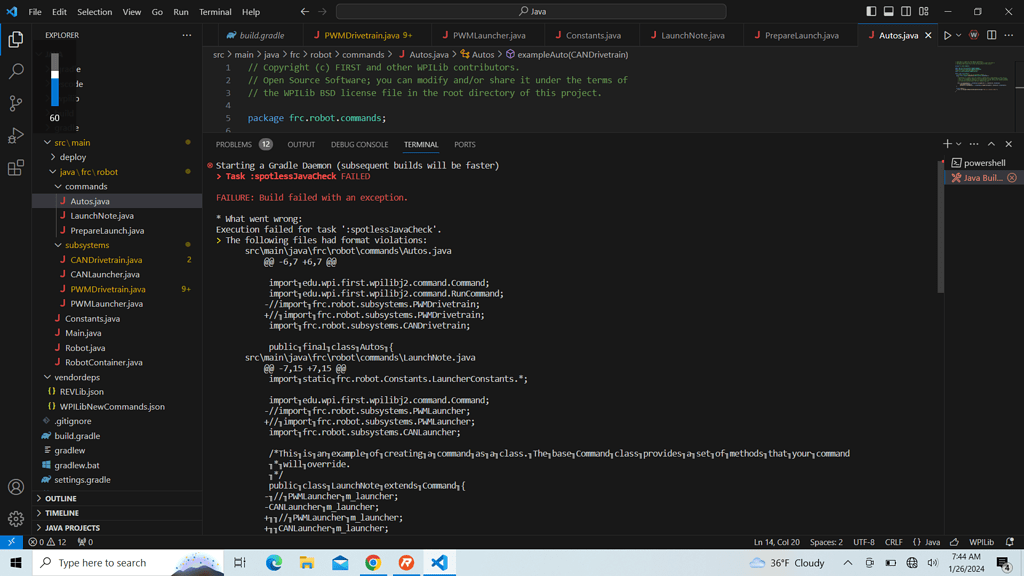Toggle the panel visibility icon
The width and height of the screenshot is (1024, 576).
click(888, 10)
